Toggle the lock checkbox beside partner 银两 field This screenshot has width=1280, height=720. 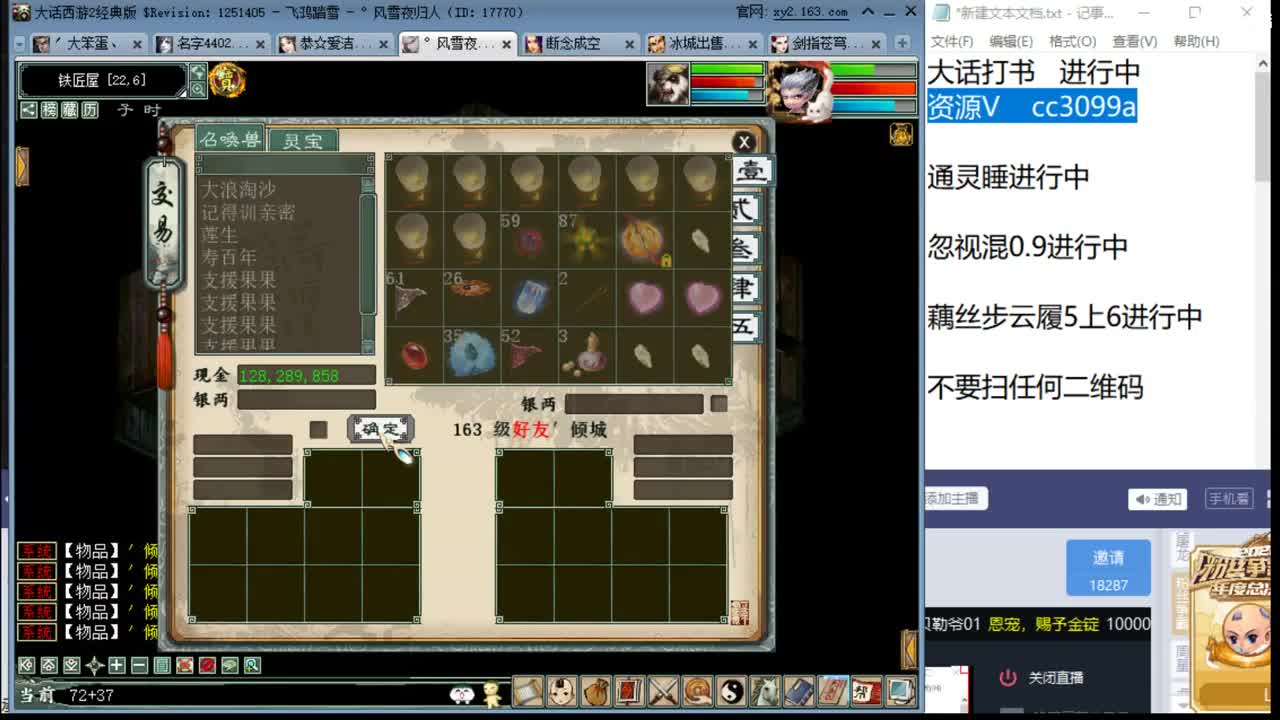[718, 403]
